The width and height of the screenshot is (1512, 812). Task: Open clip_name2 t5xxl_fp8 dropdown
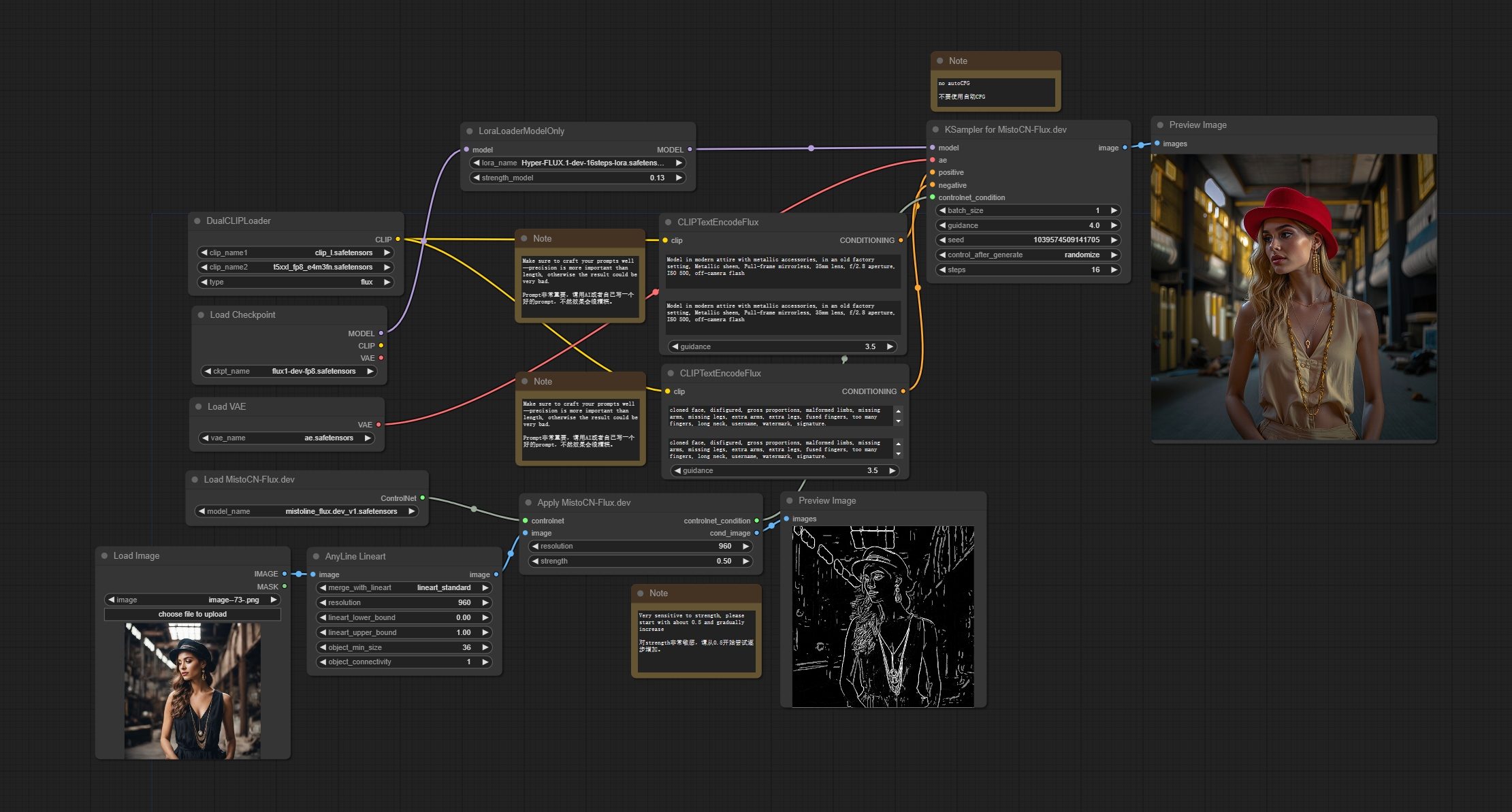[x=295, y=267]
